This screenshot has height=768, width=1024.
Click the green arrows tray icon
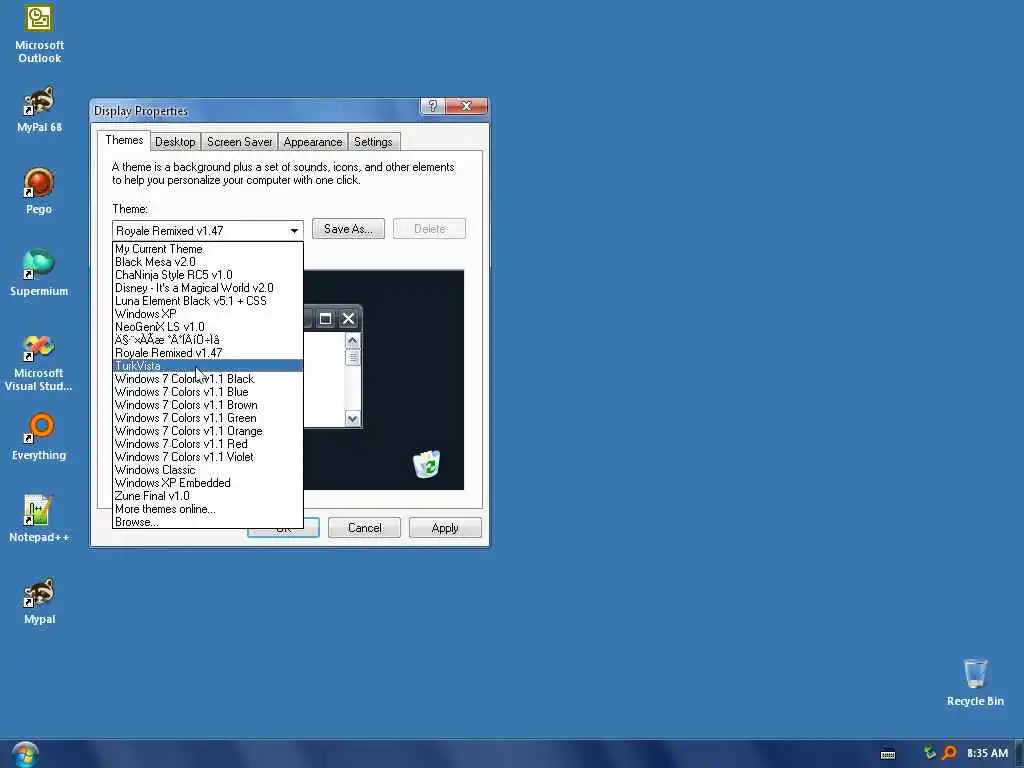click(x=930, y=753)
